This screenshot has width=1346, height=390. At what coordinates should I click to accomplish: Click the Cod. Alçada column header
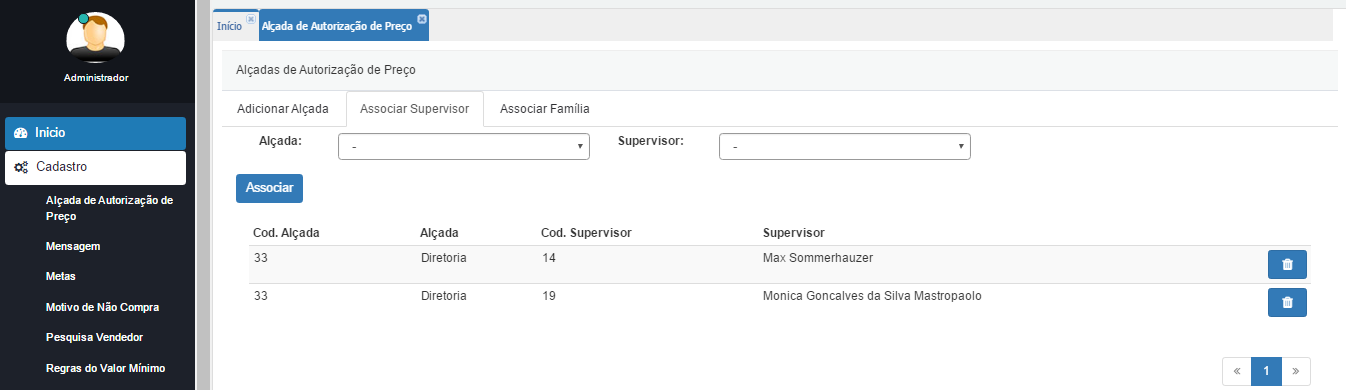point(286,233)
